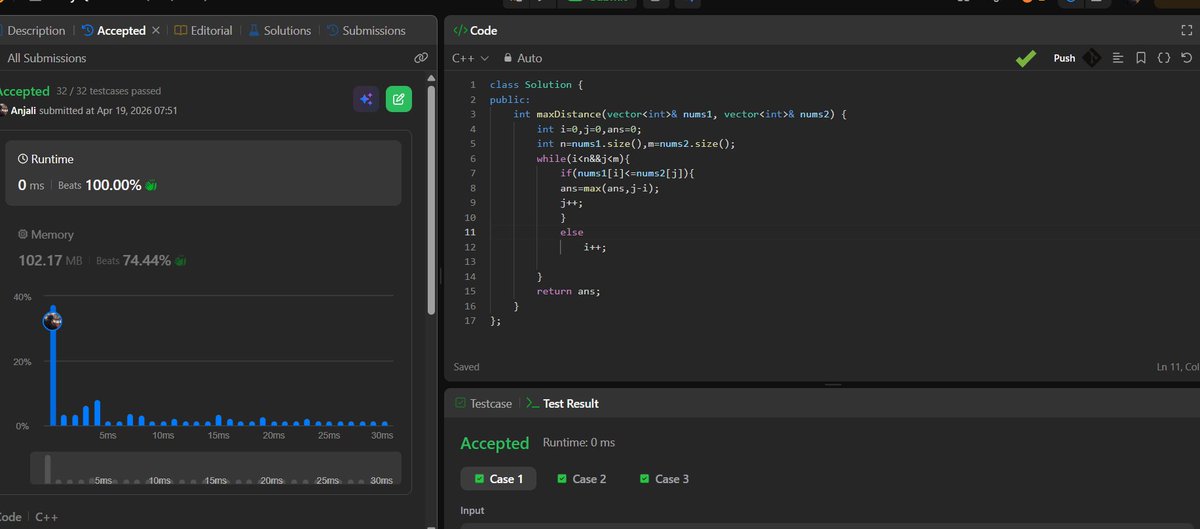Switch to the Description tab
The image size is (1200, 529).
(x=34, y=31)
